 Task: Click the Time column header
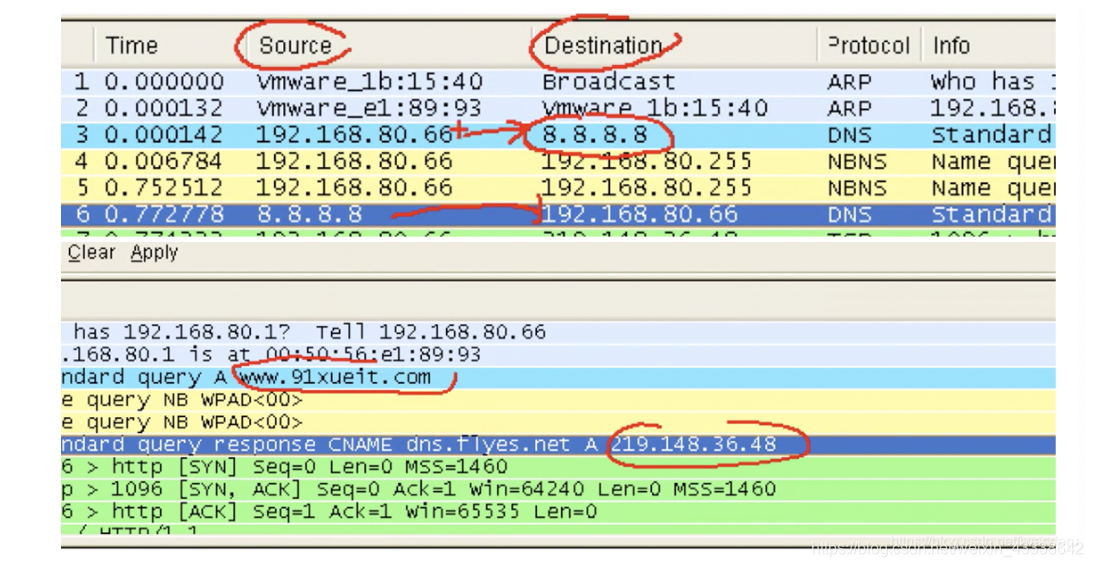132,46
